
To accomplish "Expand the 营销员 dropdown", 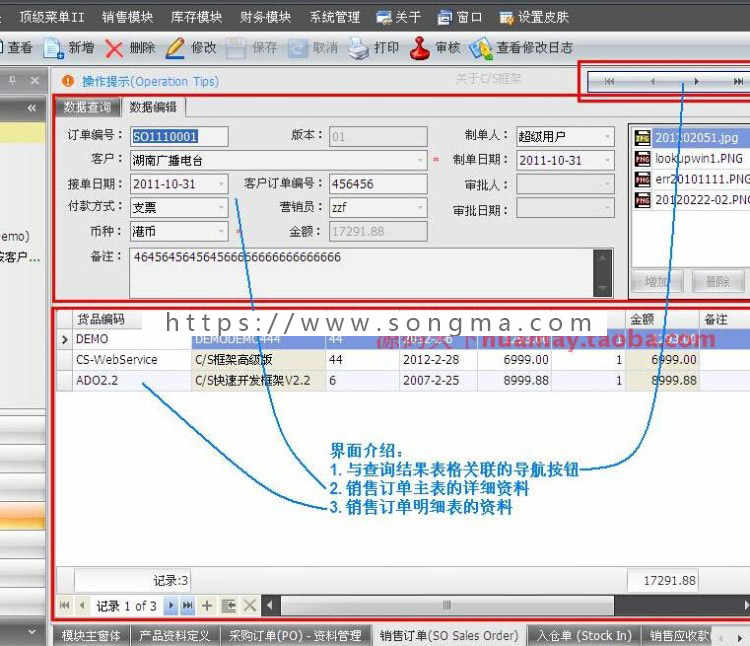I will (x=420, y=208).
